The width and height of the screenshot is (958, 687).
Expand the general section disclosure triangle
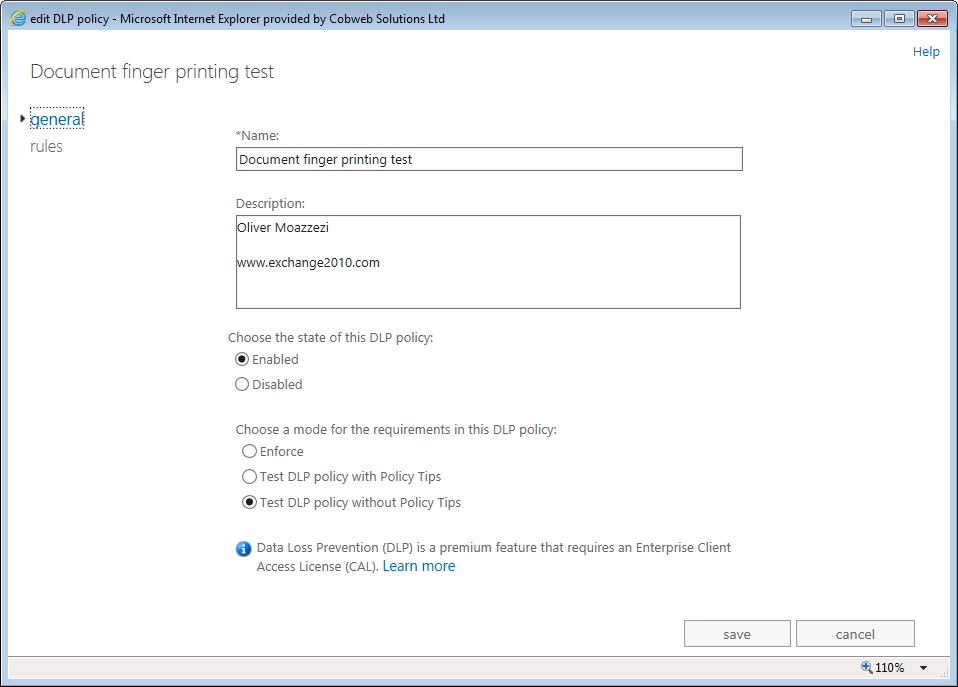pos(22,117)
